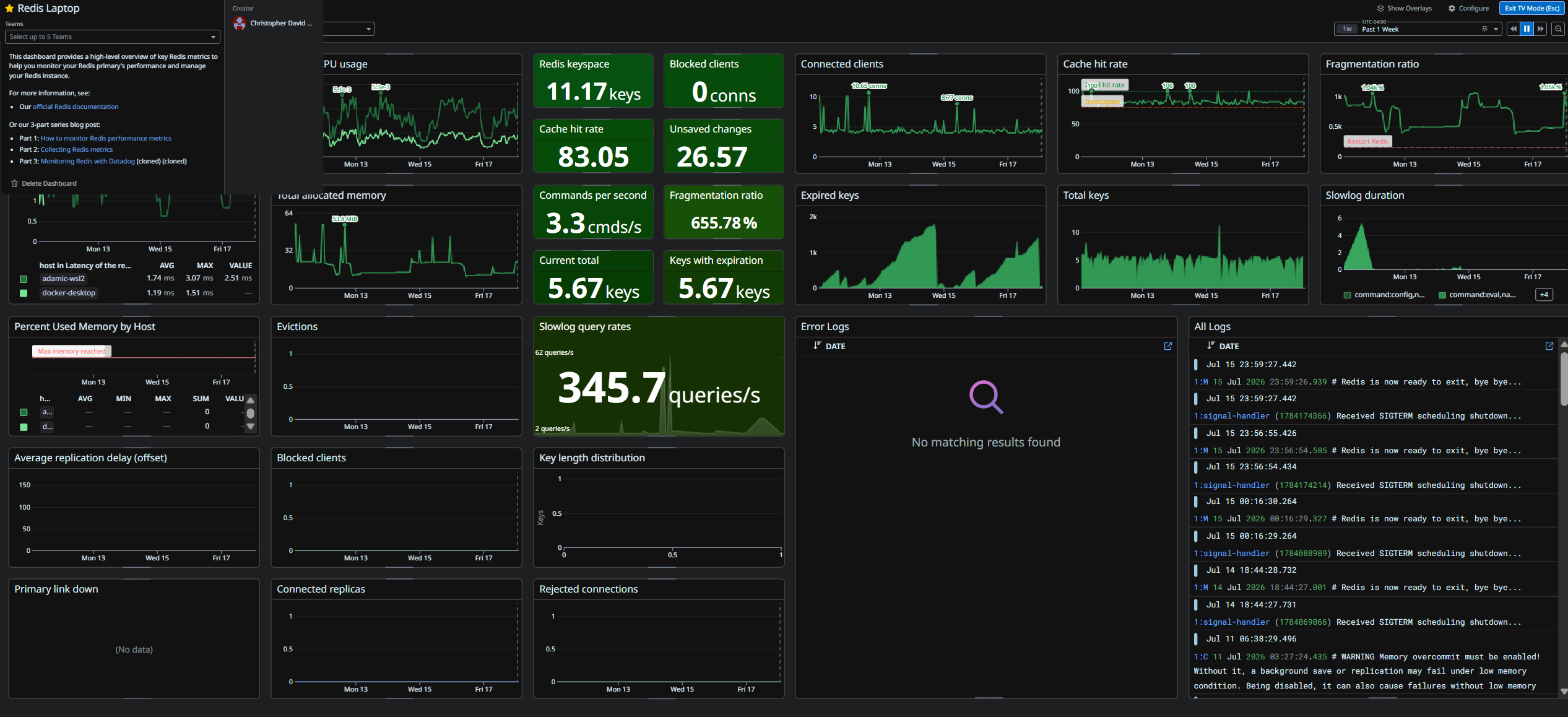Click the 53.8 MiB peak label in allocated memory
1568x717 pixels.
pyautogui.click(x=345, y=219)
